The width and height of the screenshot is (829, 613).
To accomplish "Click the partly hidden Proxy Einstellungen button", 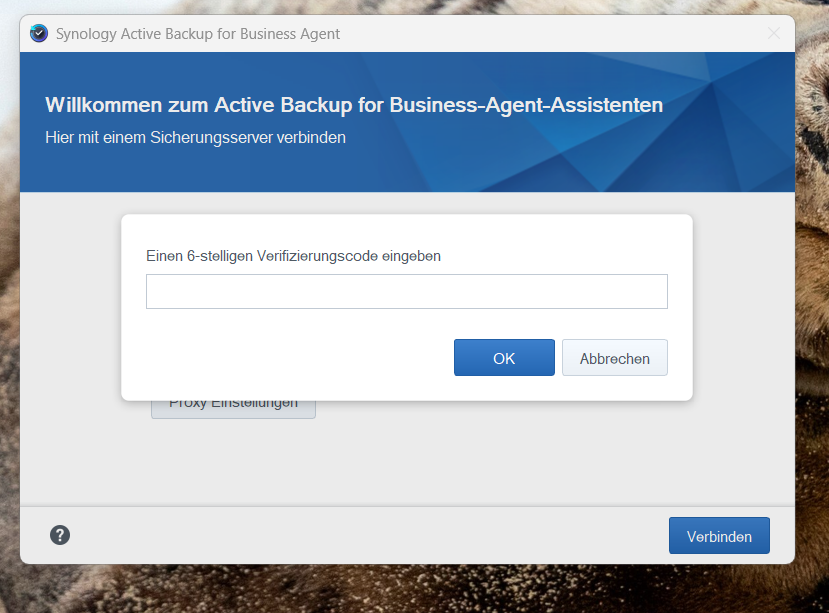I will [233, 409].
